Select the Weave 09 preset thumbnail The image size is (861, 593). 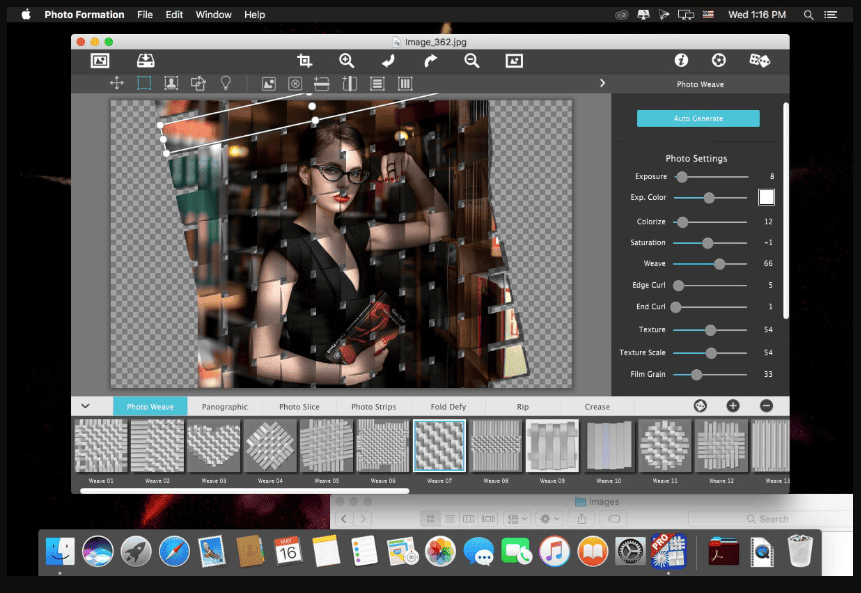tap(552, 446)
